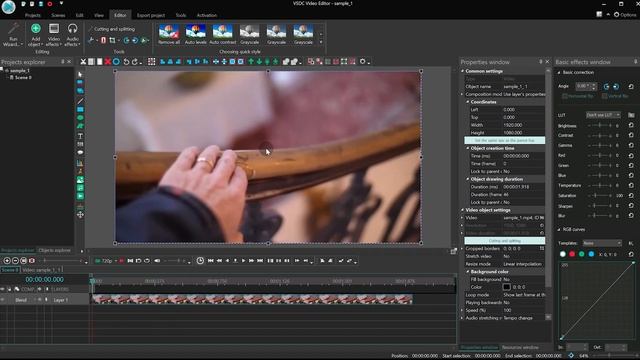
Task: Select the arrow pointer tool in side toolbar
Action: [80, 75]
